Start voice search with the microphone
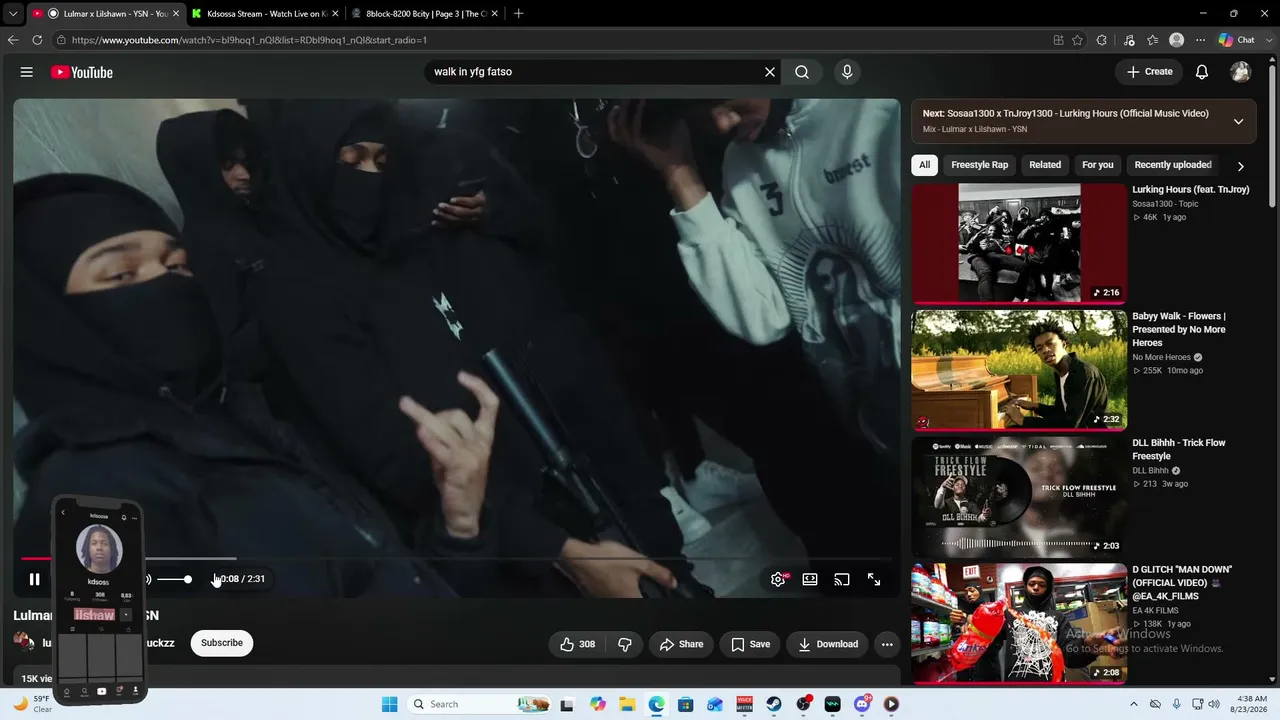Screen dimensions: 1280x720 point(847,72)
